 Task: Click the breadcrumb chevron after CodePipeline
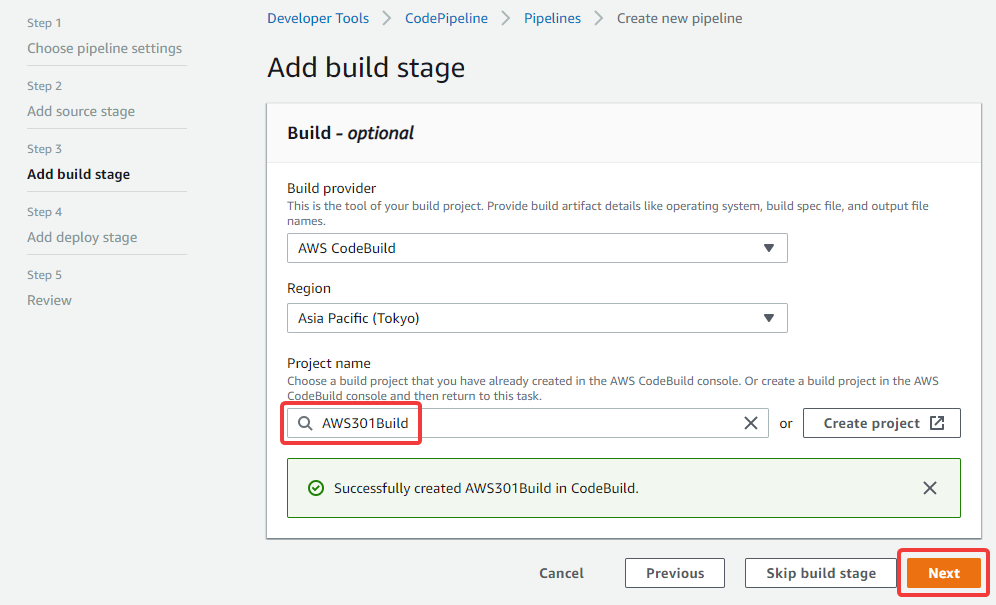tap(506, 18)
